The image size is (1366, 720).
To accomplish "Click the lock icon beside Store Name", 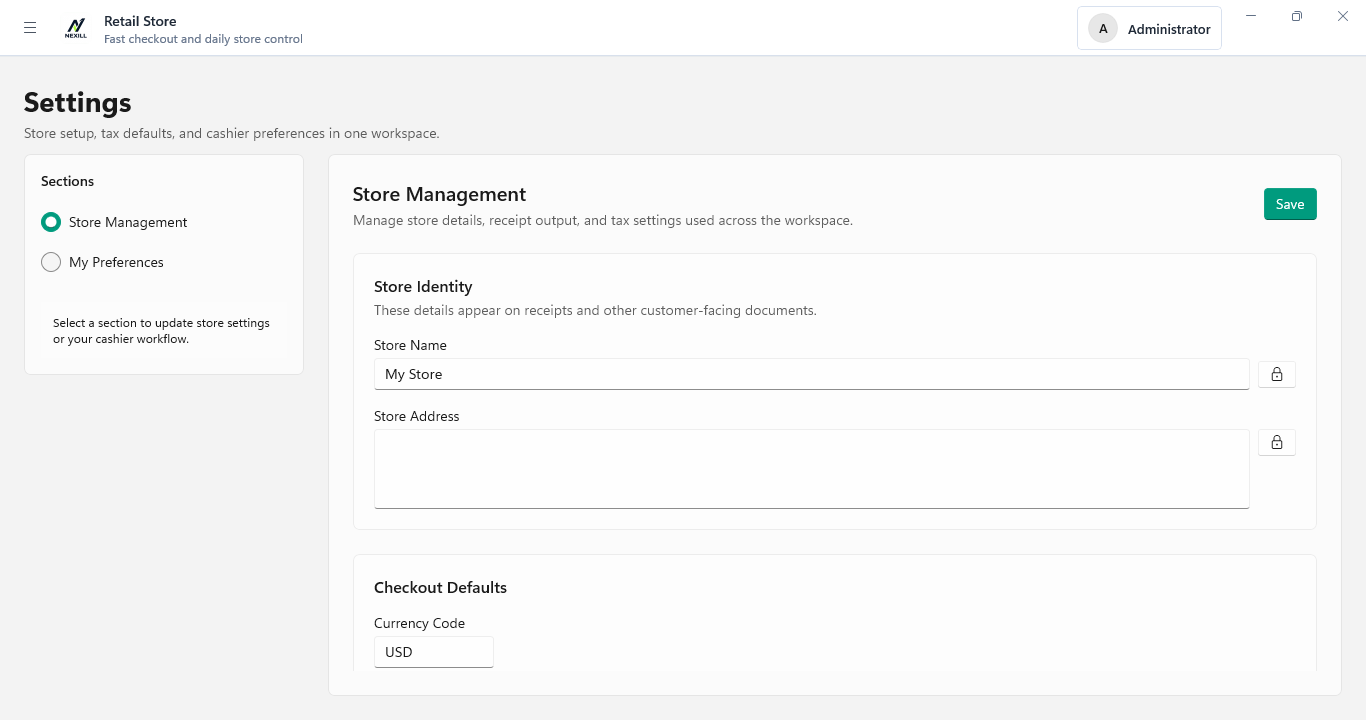I will pos(1277,374).
